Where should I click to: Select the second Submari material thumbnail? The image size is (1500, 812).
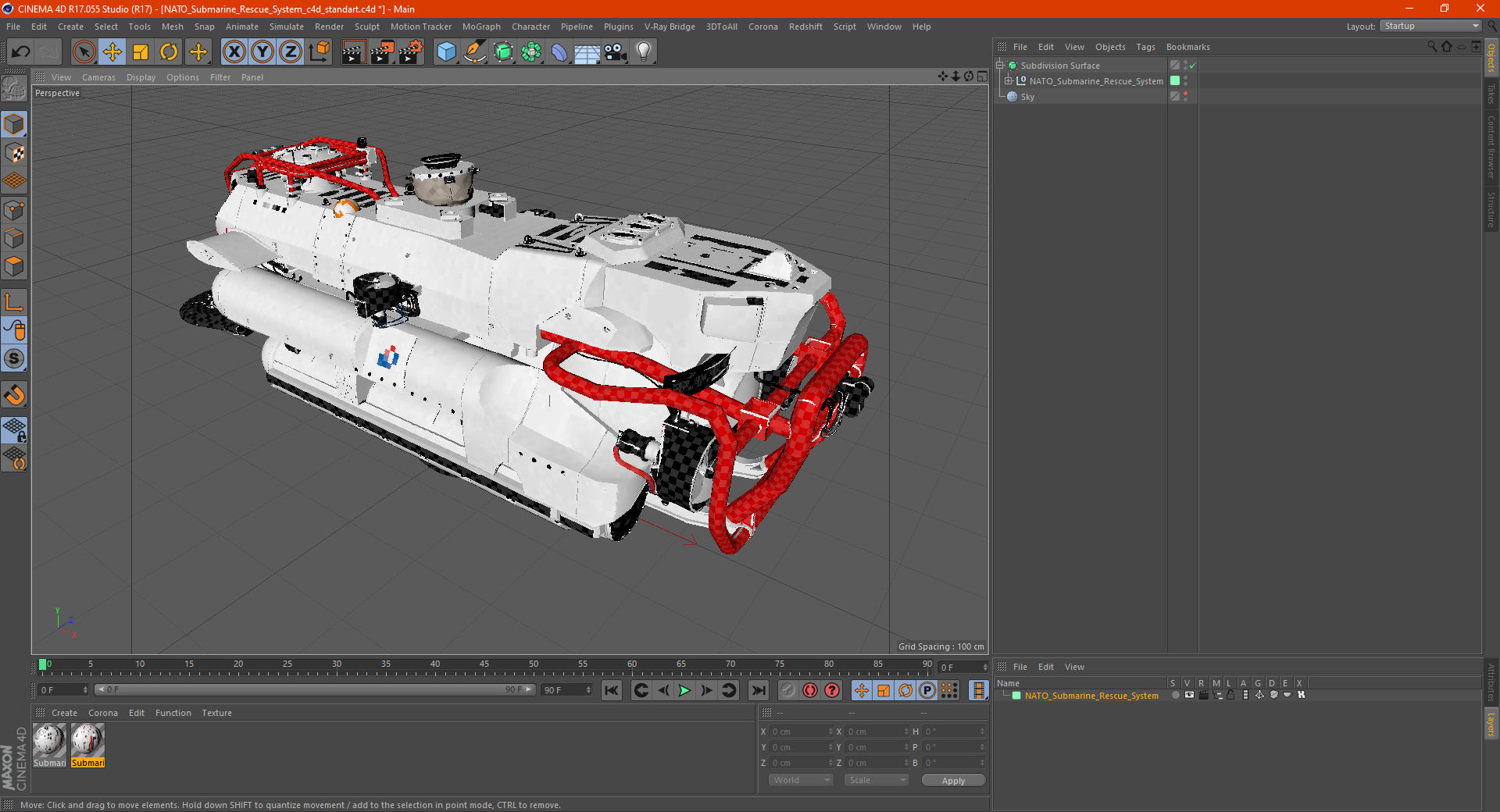click(87, 741)
